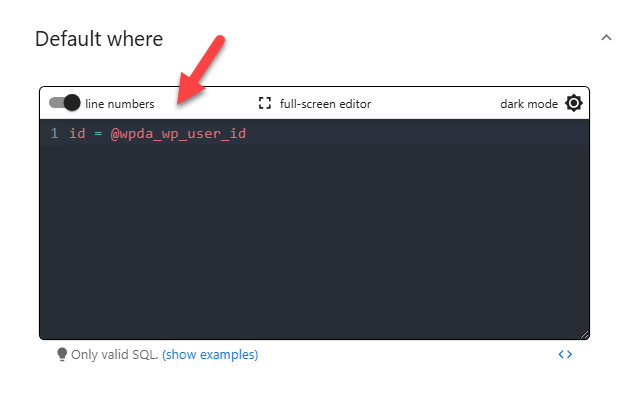The image size is (627, 393).
Task: Click the full-screen editor bracket icon
Action: [x=265, y=103]
